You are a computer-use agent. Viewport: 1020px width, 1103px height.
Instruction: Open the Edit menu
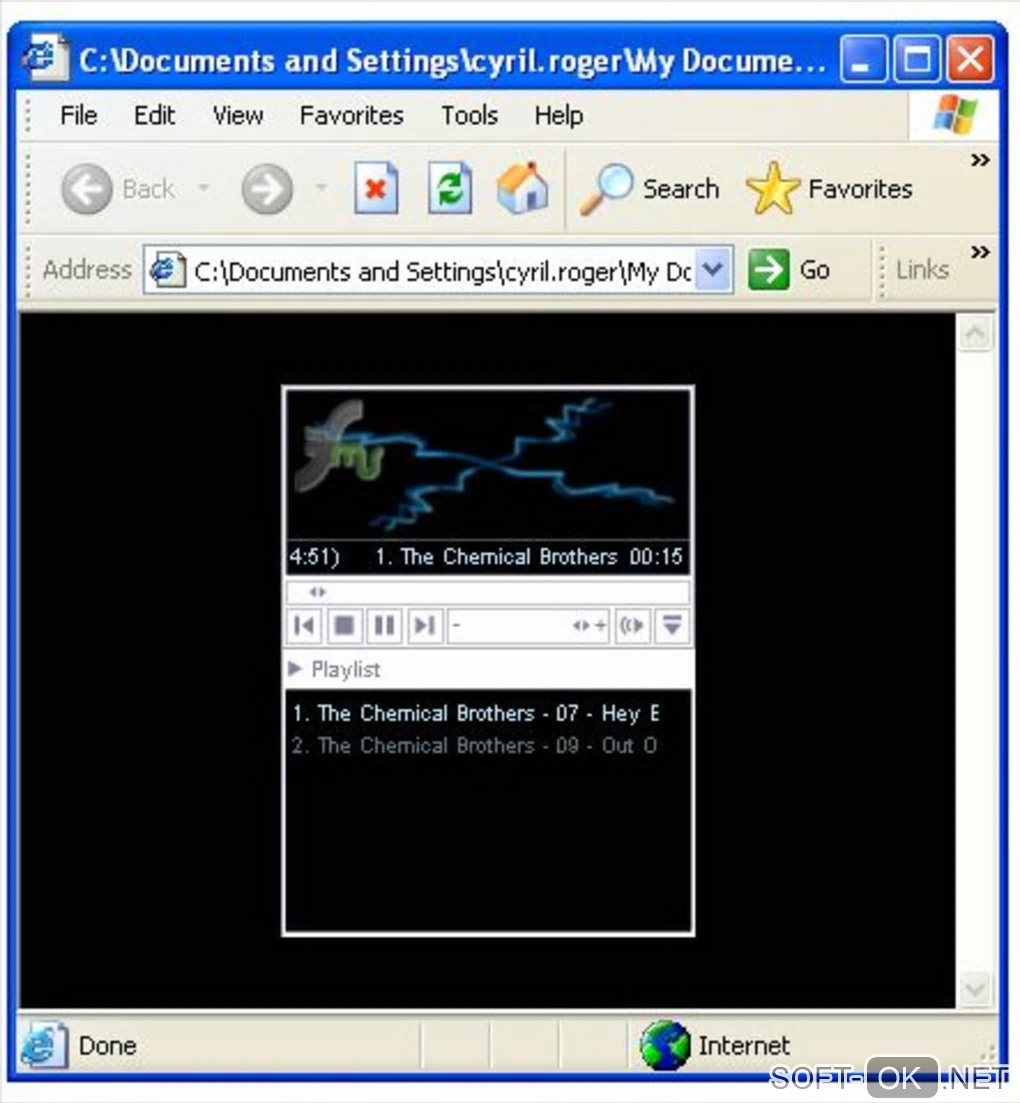click(154, 115)
